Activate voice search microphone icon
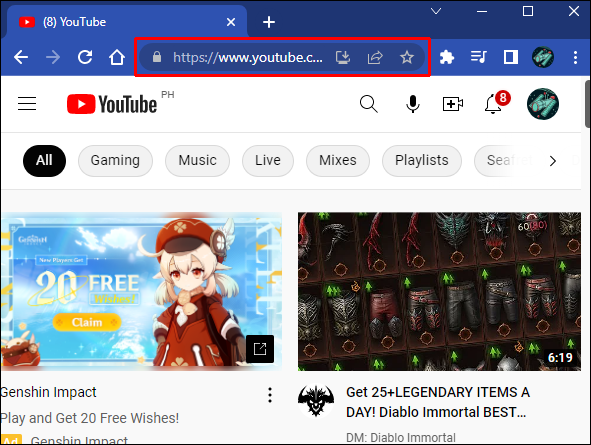591x445 pixels. tap(413, 104)
